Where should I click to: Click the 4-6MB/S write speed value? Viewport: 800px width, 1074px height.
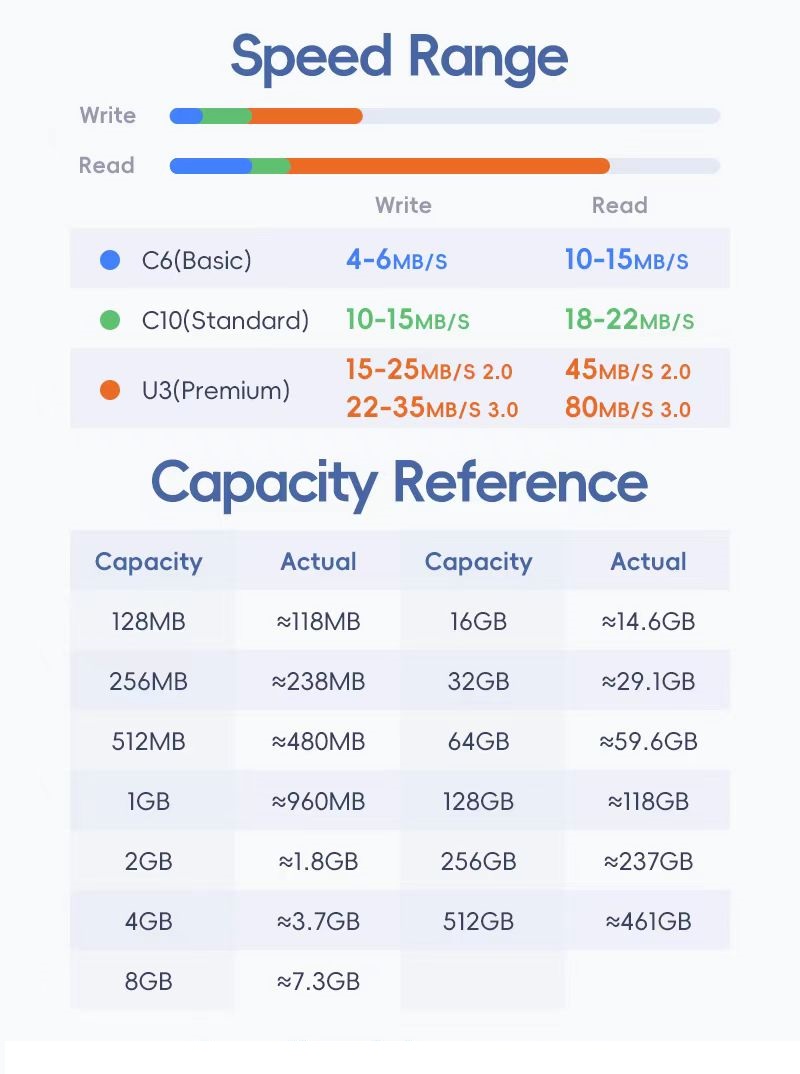(x=396, y=261)
